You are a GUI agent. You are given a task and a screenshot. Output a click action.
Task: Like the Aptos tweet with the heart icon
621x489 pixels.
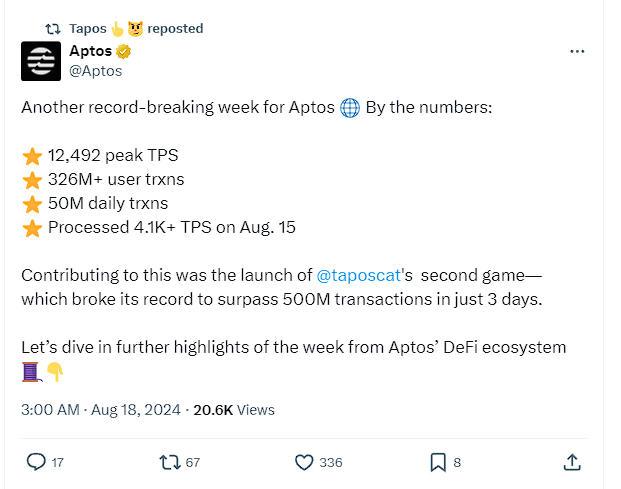pyautogui.click(x=305, y=462)
